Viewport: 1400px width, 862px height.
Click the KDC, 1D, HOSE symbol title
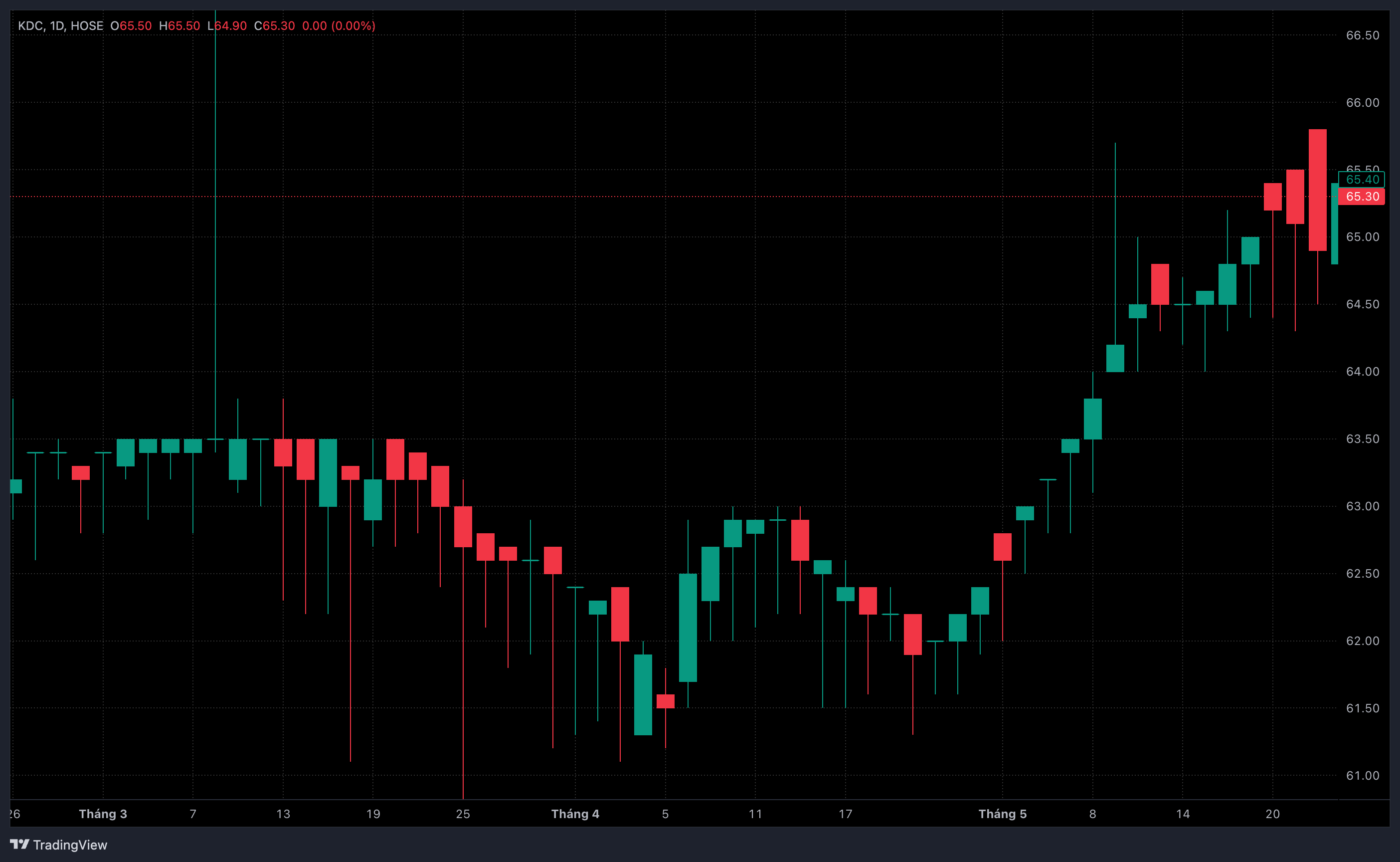(x=60, y=25)
